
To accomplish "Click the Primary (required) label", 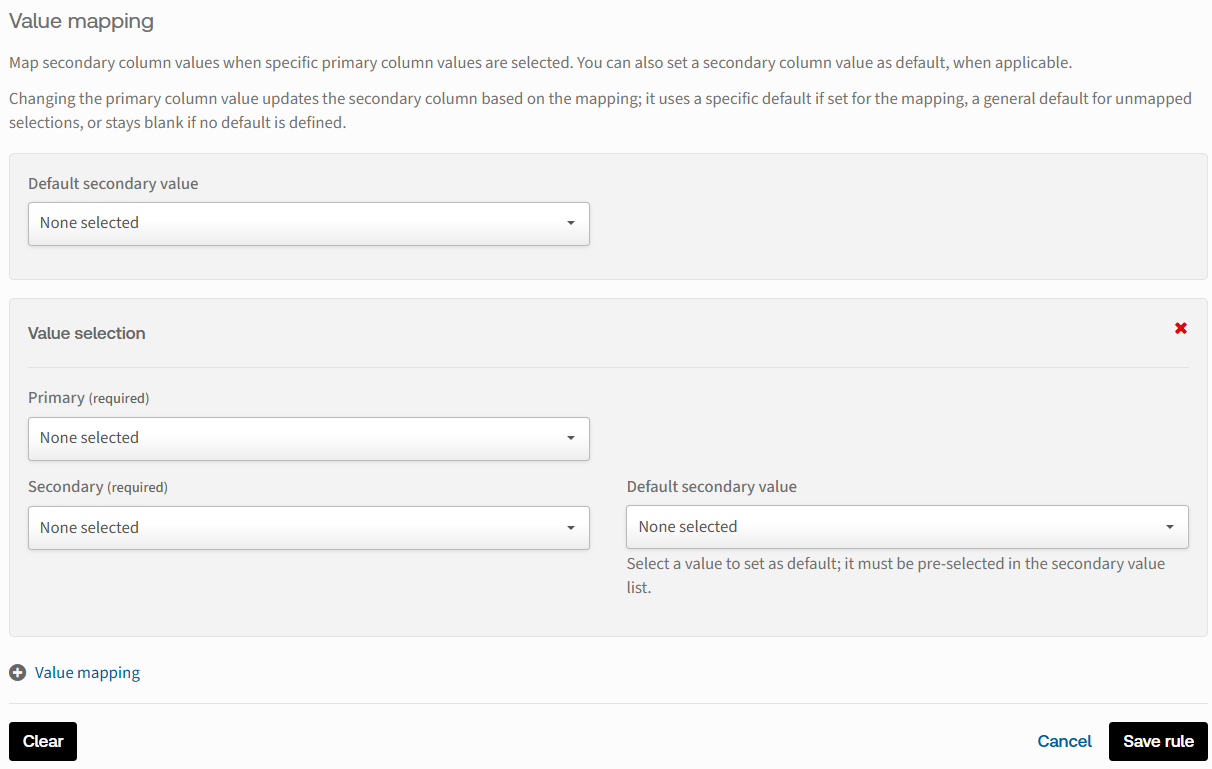I will pyautogui.click(x=88, y=398).
